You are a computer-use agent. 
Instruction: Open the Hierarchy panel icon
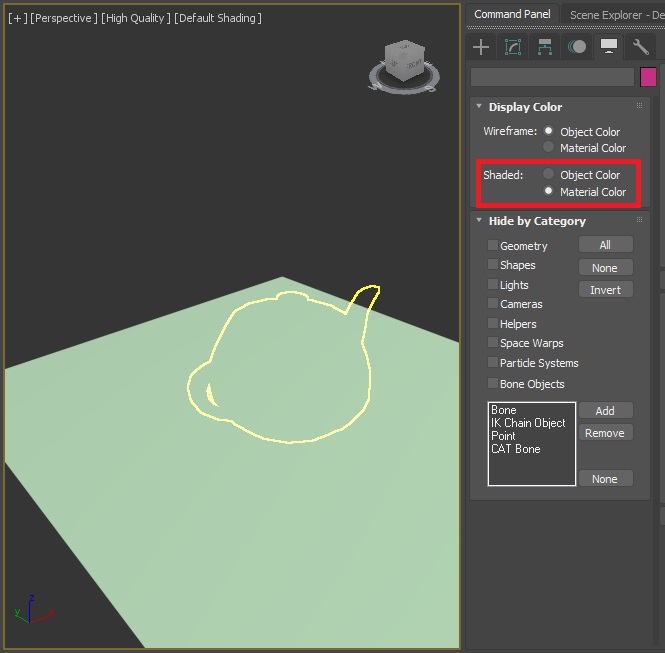545,47
